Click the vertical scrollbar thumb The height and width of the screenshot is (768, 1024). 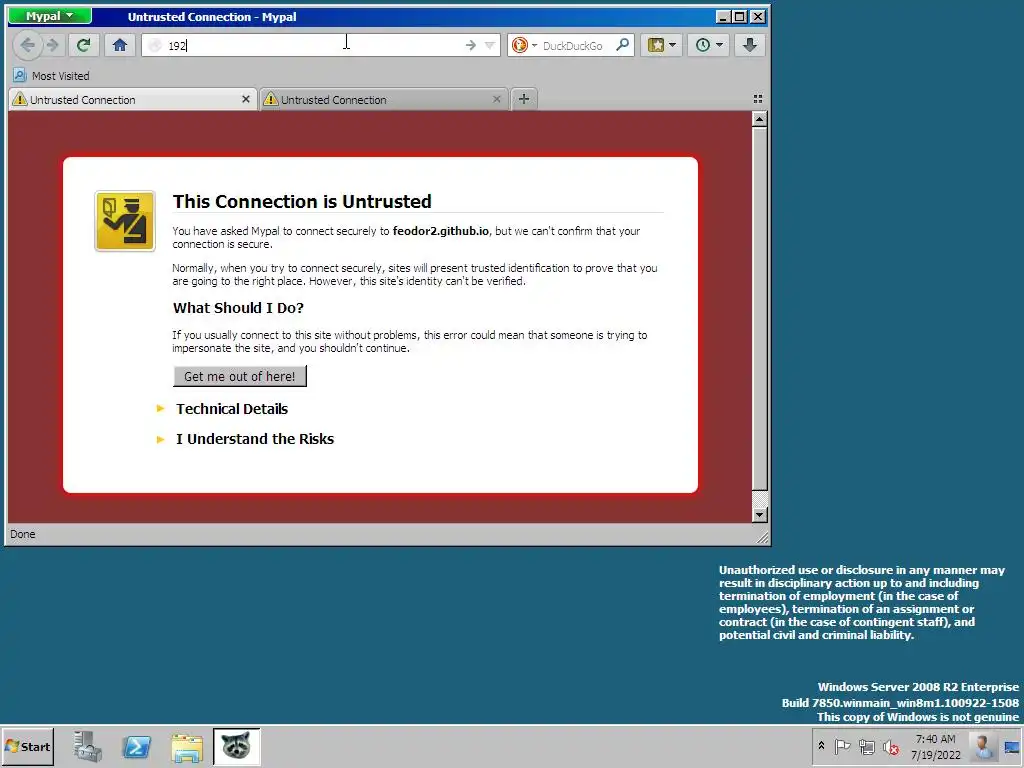pyautogui.click(x=759, y=308)
